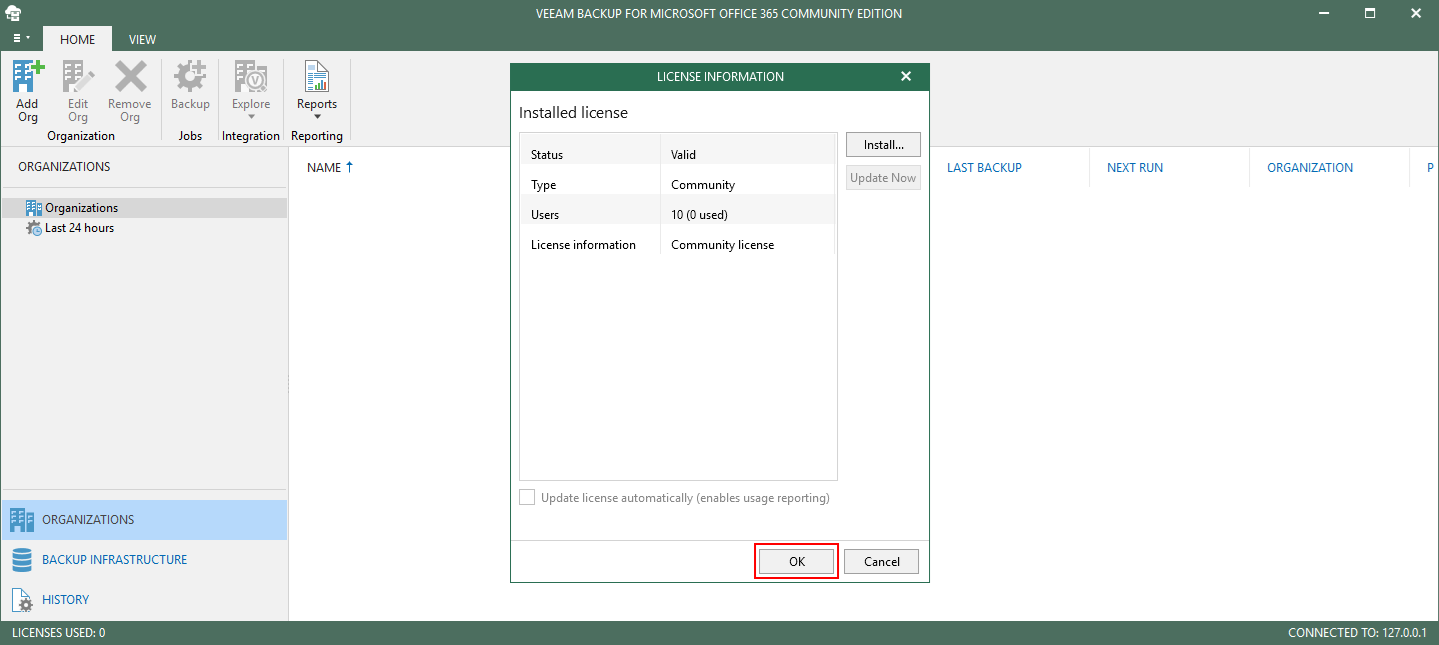The width and height of the screenshot is (1439, 645).
Task: Click the Install... license button
Action: coord(883,145)
